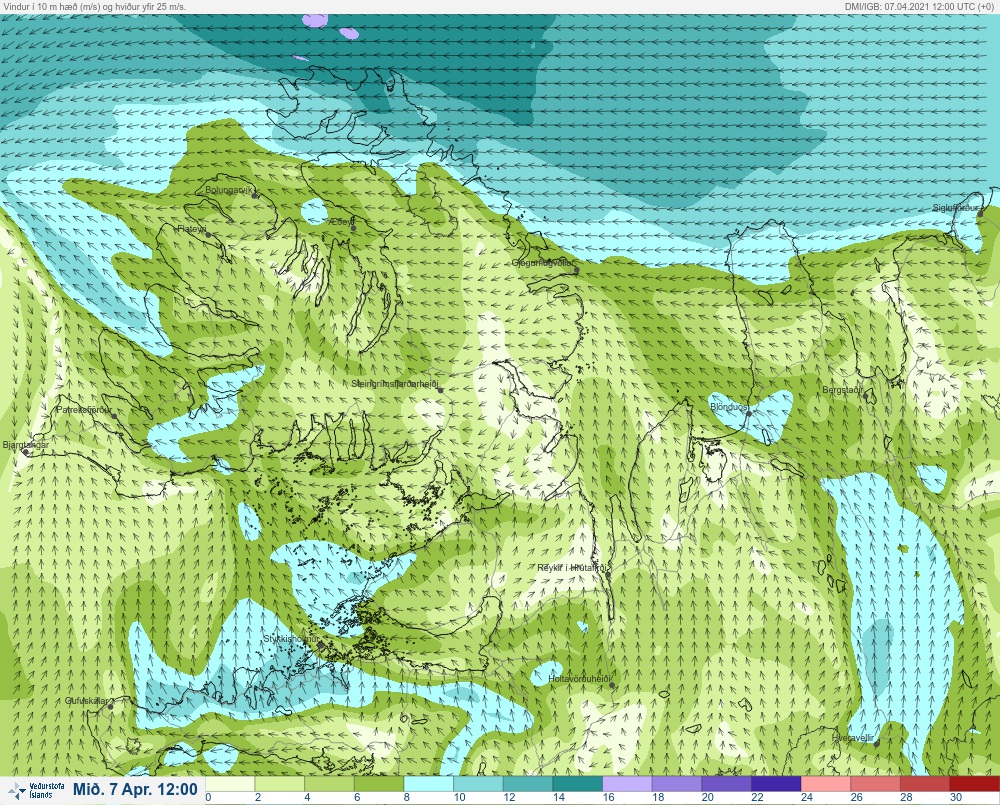The width and height of the screenshot is (1000, 805).
Task: Click the 18–20 m/s purple legend swatch
Action: click(x=678, y=784)
